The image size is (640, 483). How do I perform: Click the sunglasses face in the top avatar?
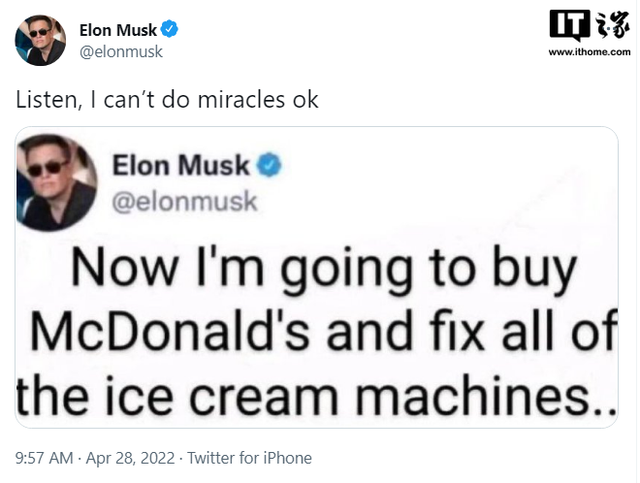(x=40, y=35)
